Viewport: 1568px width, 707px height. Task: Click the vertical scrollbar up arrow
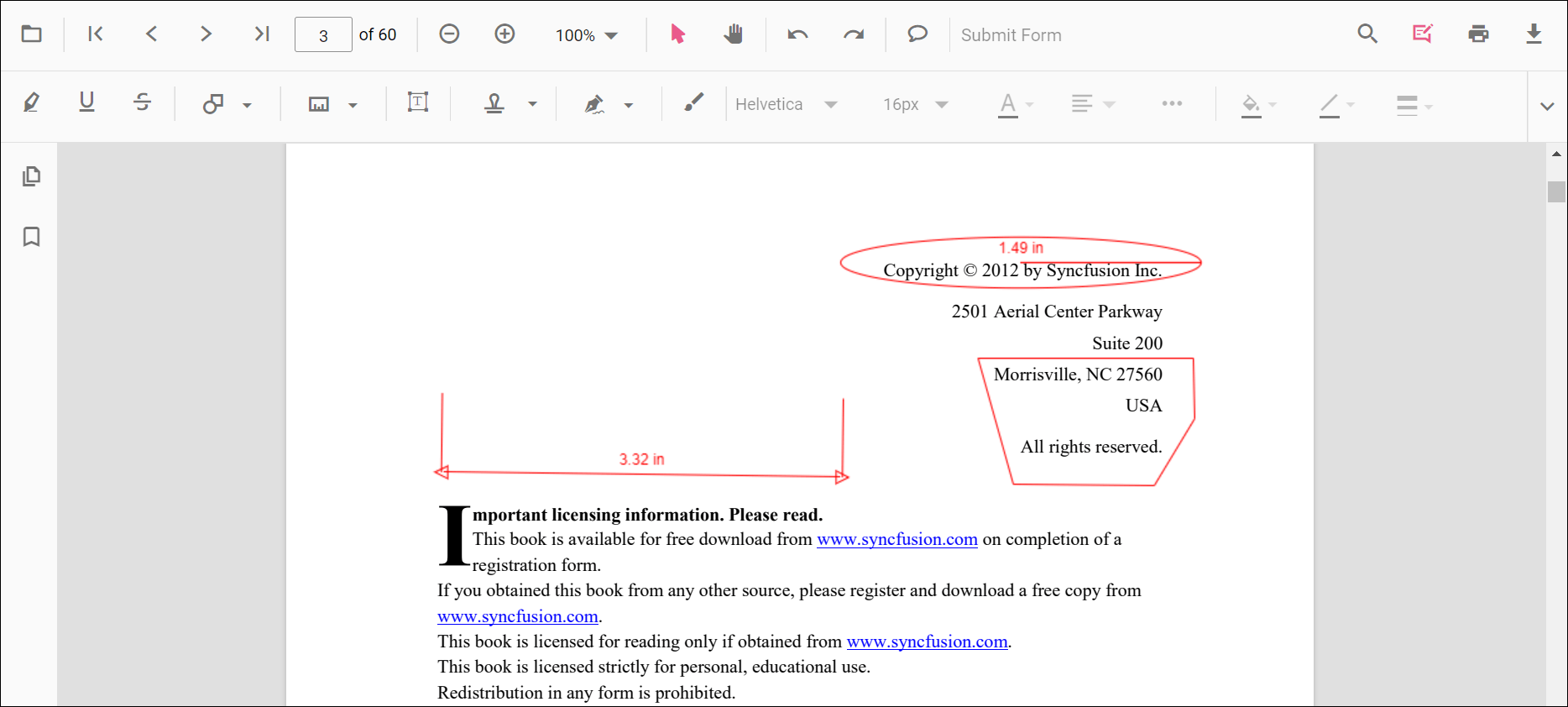point(1556,154)
